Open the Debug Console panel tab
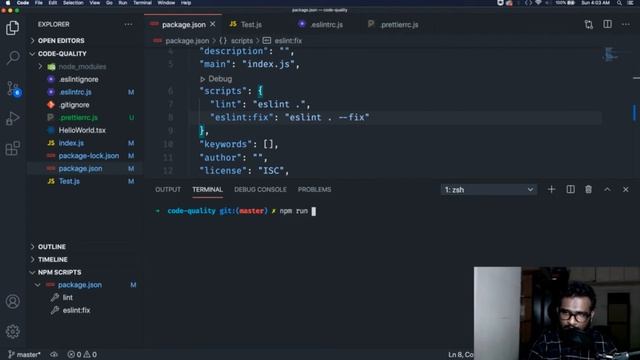640x360 pixels. click(x=260, y=189)
